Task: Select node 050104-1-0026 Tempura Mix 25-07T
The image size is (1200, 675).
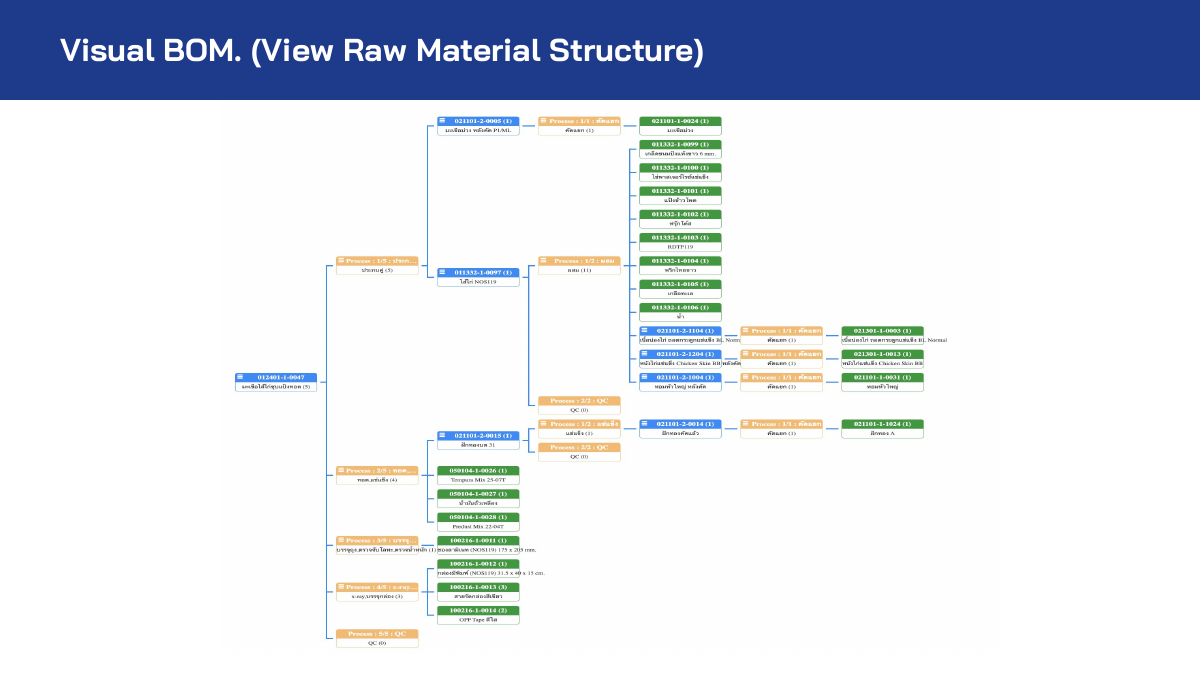Action: (478, 475)
